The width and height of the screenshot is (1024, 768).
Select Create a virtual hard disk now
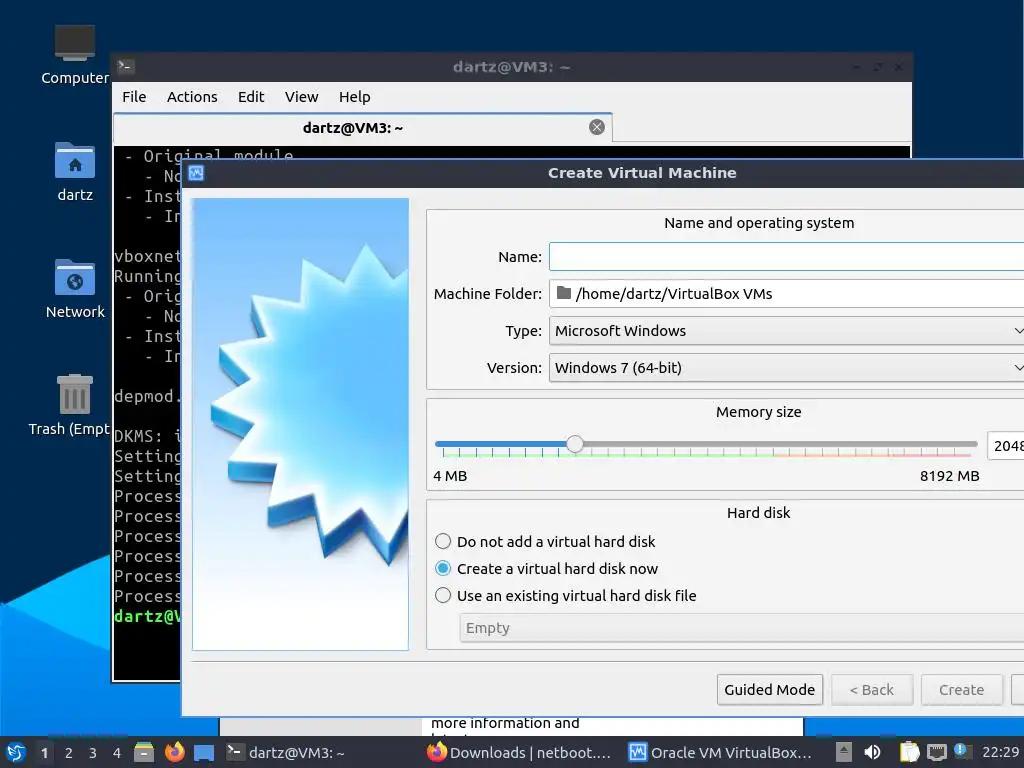[x=443, y=568]
